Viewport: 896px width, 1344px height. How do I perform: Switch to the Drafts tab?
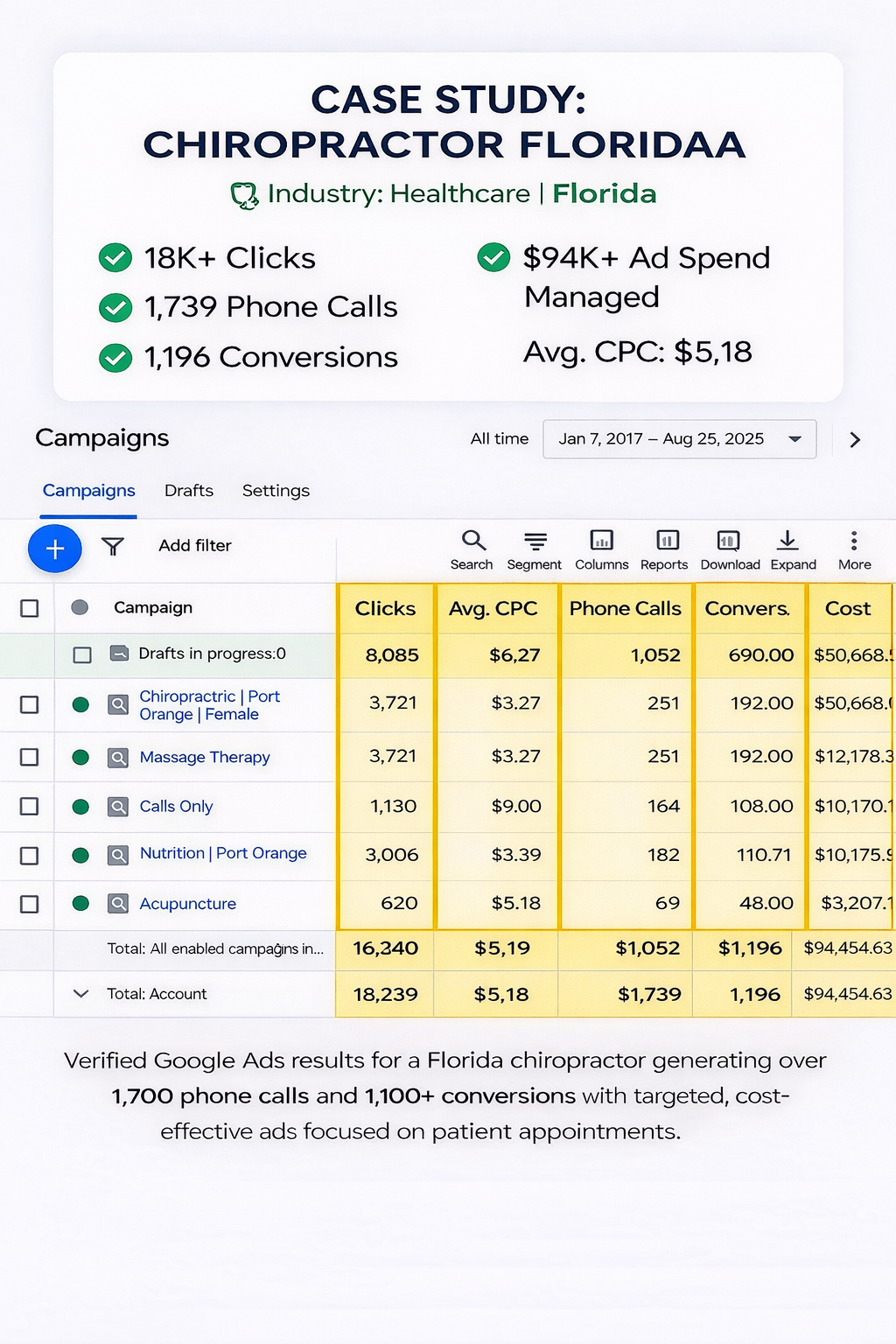pos(189,491)
